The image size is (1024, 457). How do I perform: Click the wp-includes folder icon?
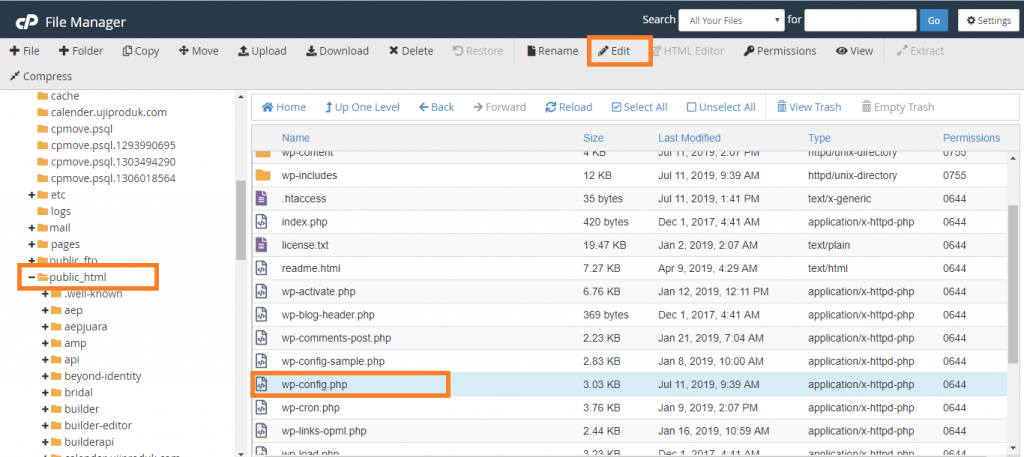(263, 176)
